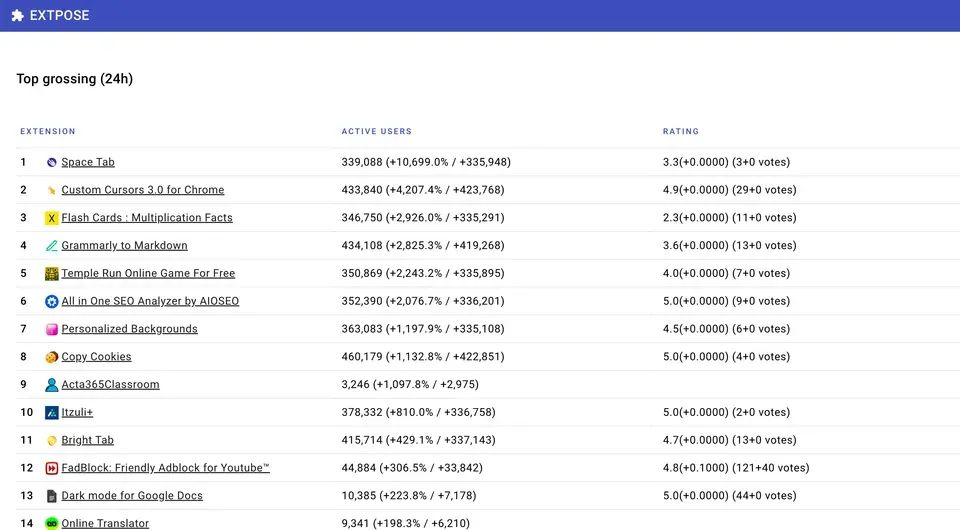The height and width of the screenshot is (530, 960).
Task: Sort by the Active Users column header
Action: [x=376, y=132]
